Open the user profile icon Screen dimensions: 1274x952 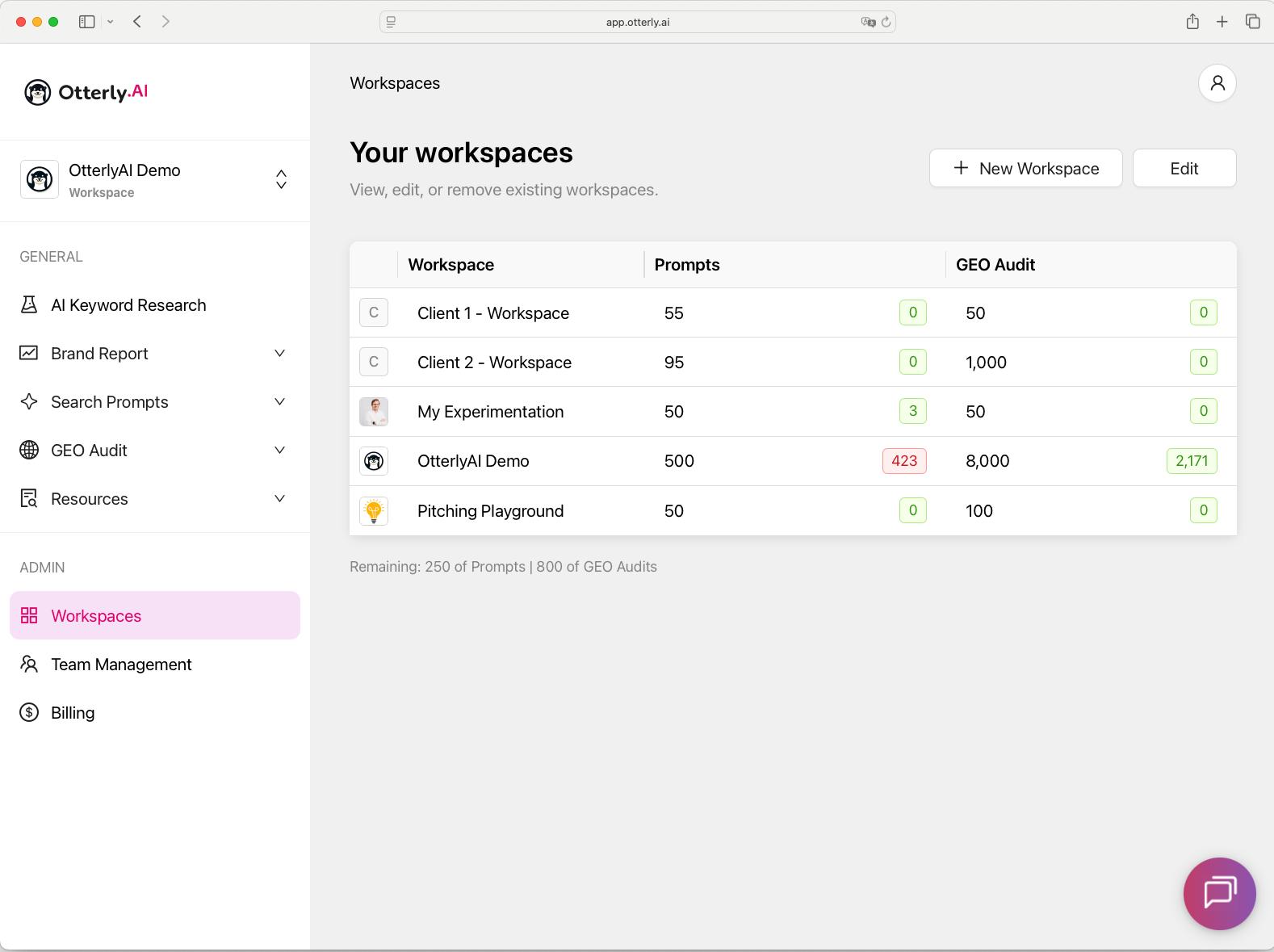coord(1217,83)
